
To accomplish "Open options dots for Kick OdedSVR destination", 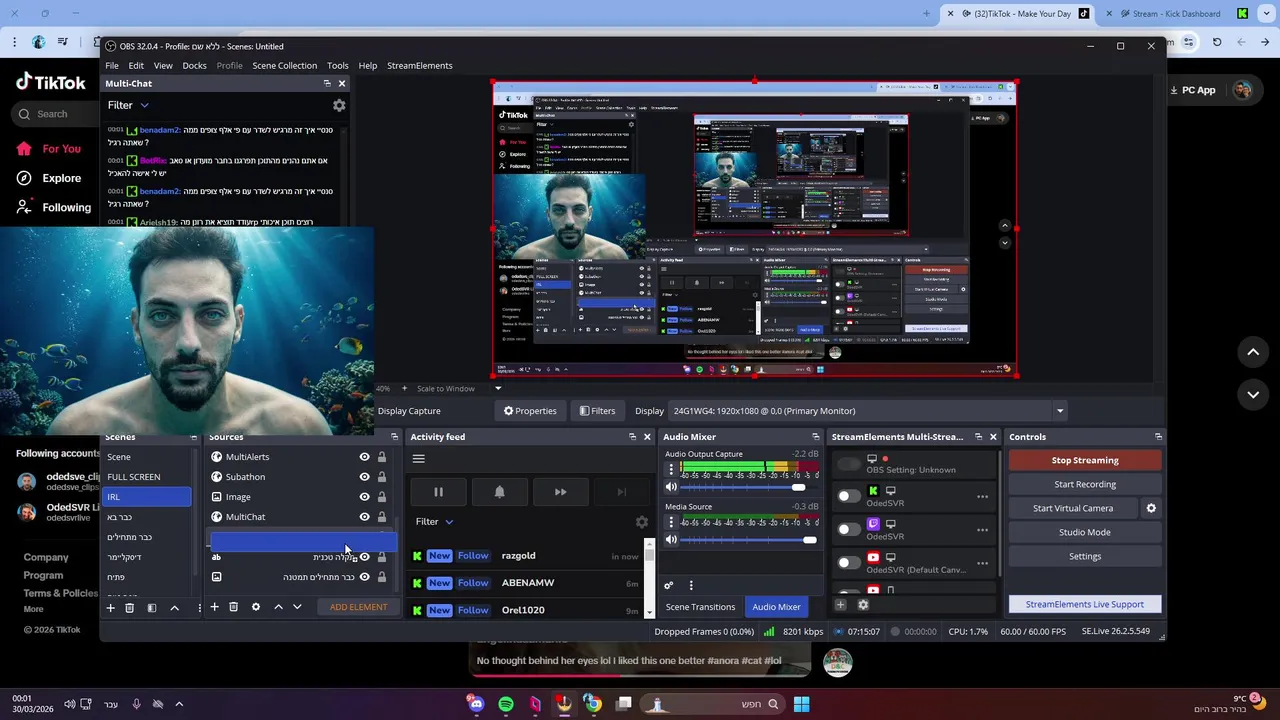I will 982,497.
